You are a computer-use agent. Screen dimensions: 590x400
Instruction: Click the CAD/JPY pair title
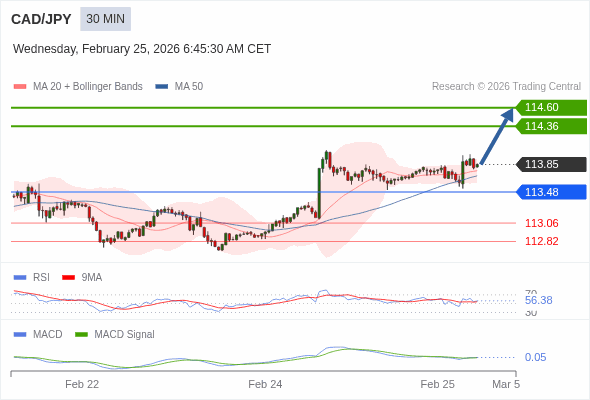[41, 19]
